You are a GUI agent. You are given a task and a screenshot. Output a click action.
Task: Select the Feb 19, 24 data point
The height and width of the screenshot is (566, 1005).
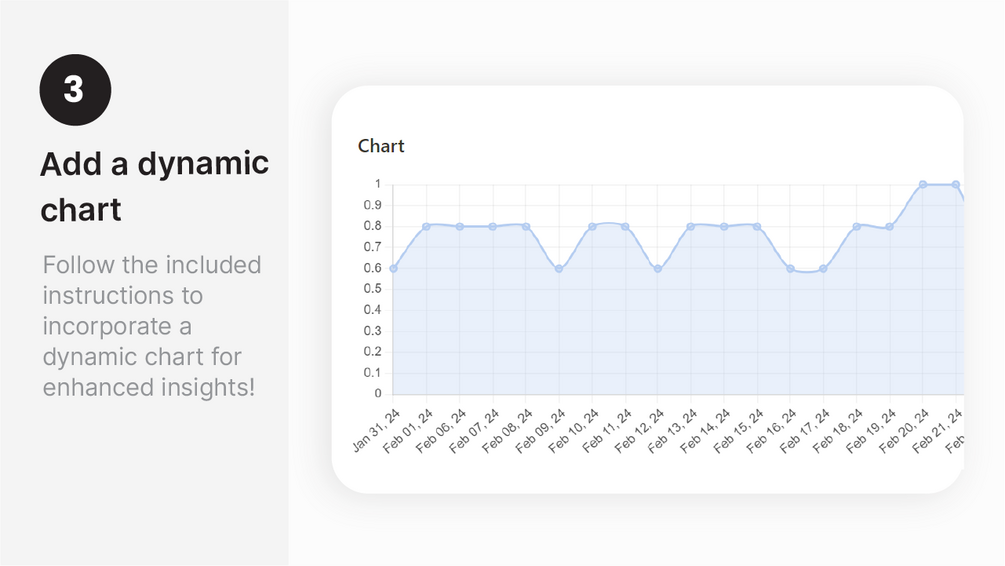point(889,226)
